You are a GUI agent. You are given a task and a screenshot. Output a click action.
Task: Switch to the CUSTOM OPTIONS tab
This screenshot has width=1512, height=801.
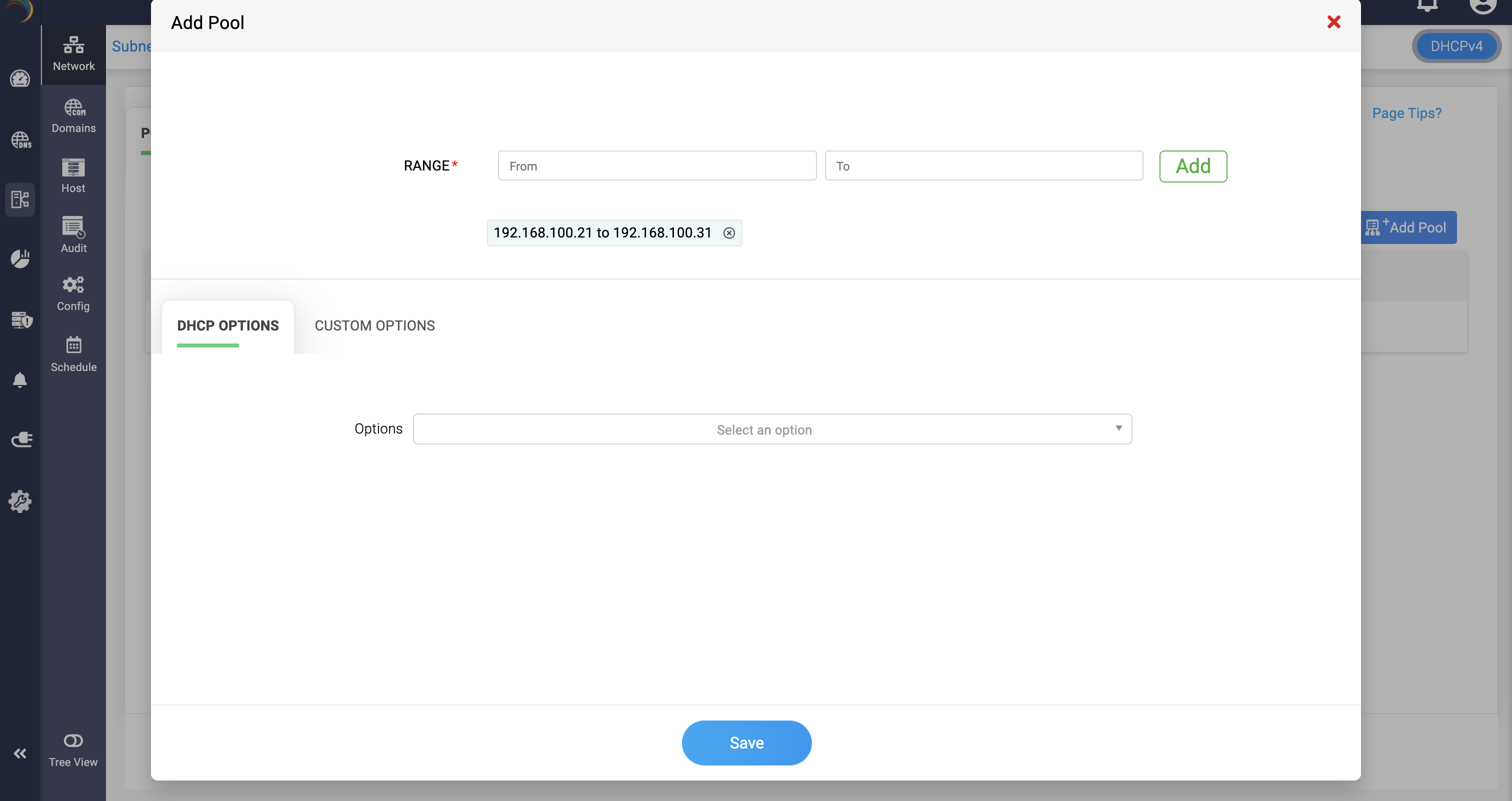374,325
